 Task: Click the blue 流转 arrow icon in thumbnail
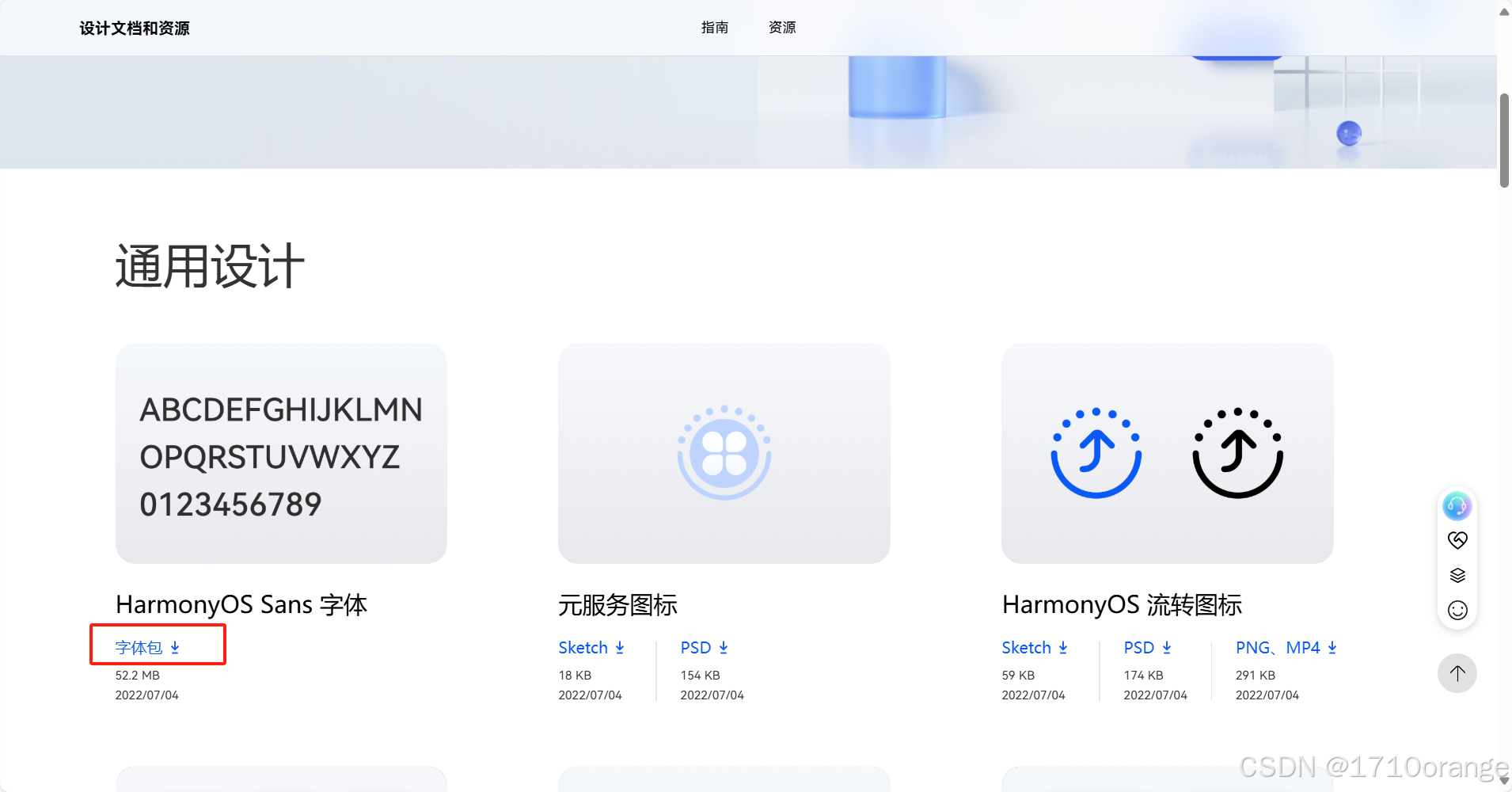[x=1096, y=453]
